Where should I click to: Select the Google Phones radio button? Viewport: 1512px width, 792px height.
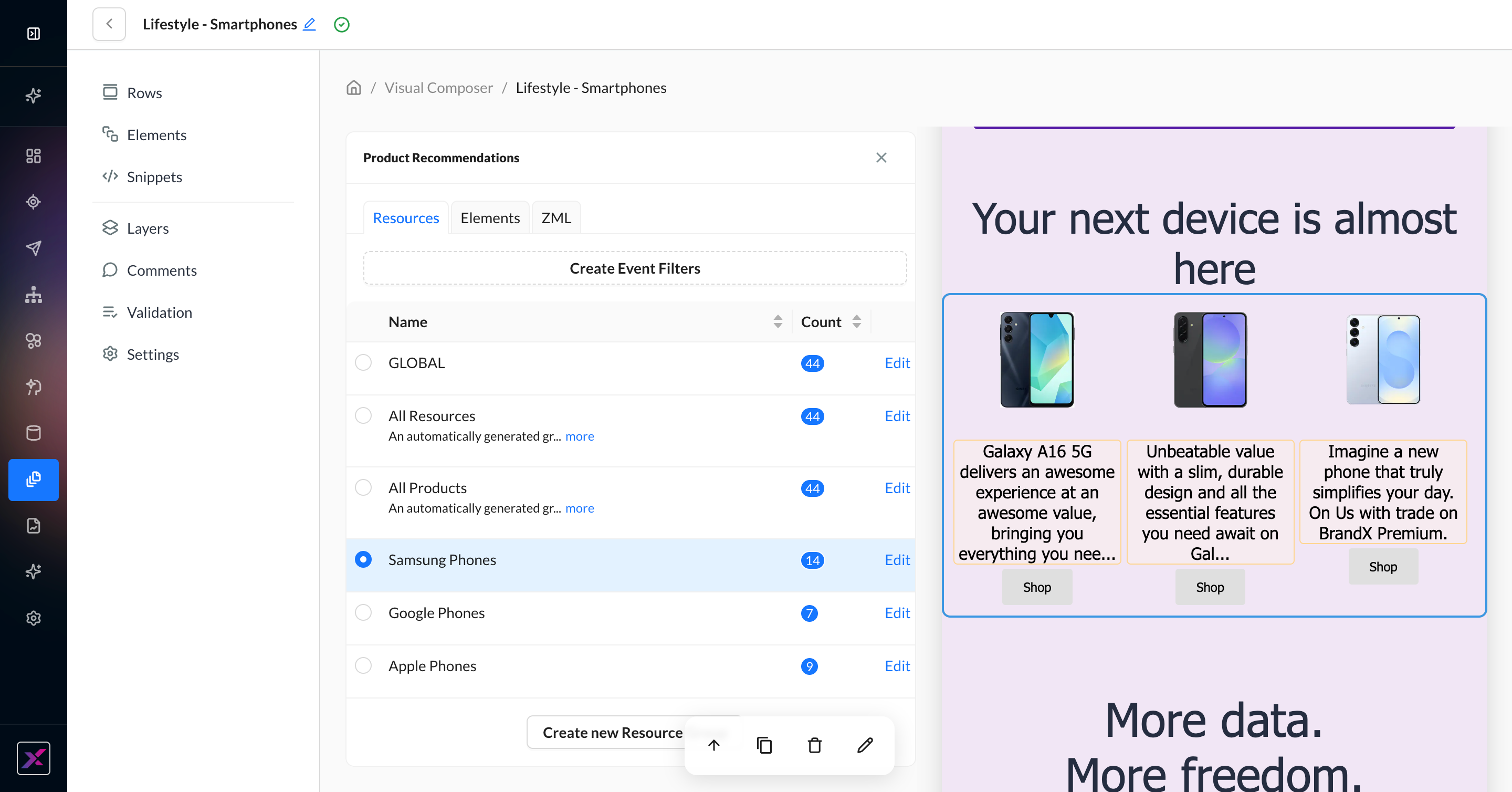363,613
